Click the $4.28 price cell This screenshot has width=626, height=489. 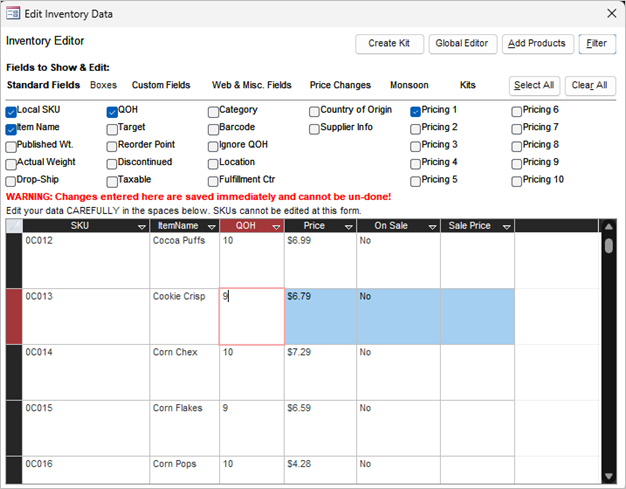point(321,470)
